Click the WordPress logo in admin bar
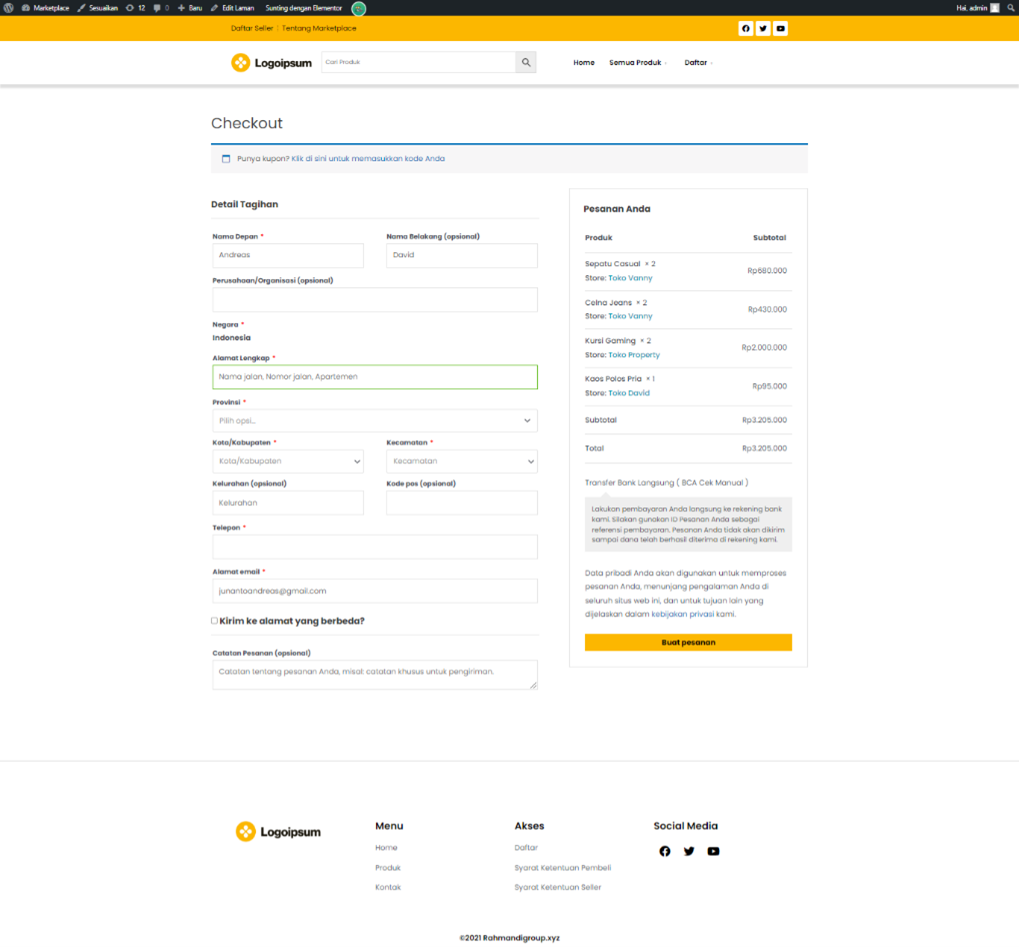Image resolution: width=1019 pixels, height=947 pixels. 9,7
